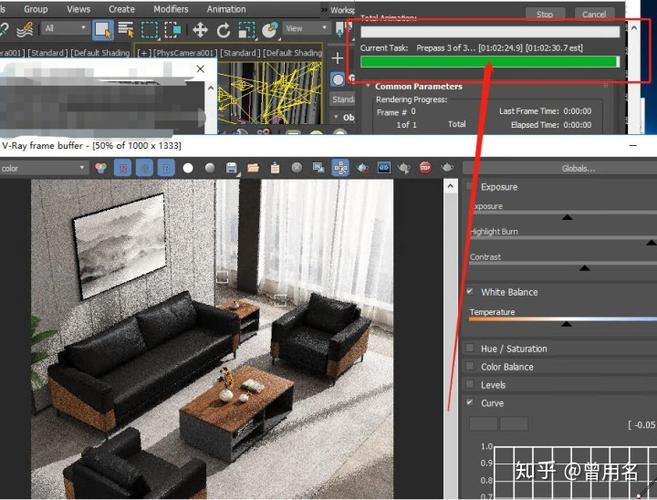Enable the Hue / Saturation checkbox

(471, 348)
